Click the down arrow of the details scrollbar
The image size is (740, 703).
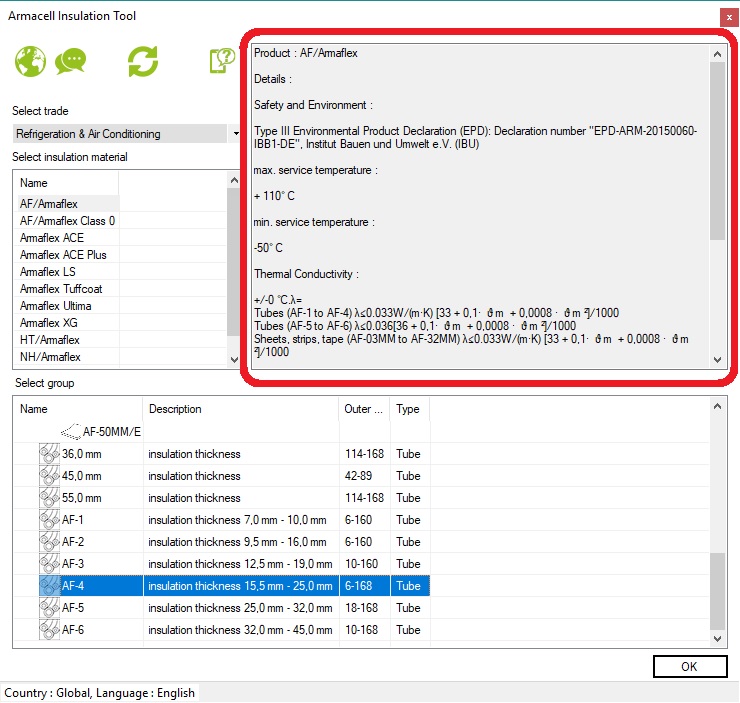click(717, 360)
